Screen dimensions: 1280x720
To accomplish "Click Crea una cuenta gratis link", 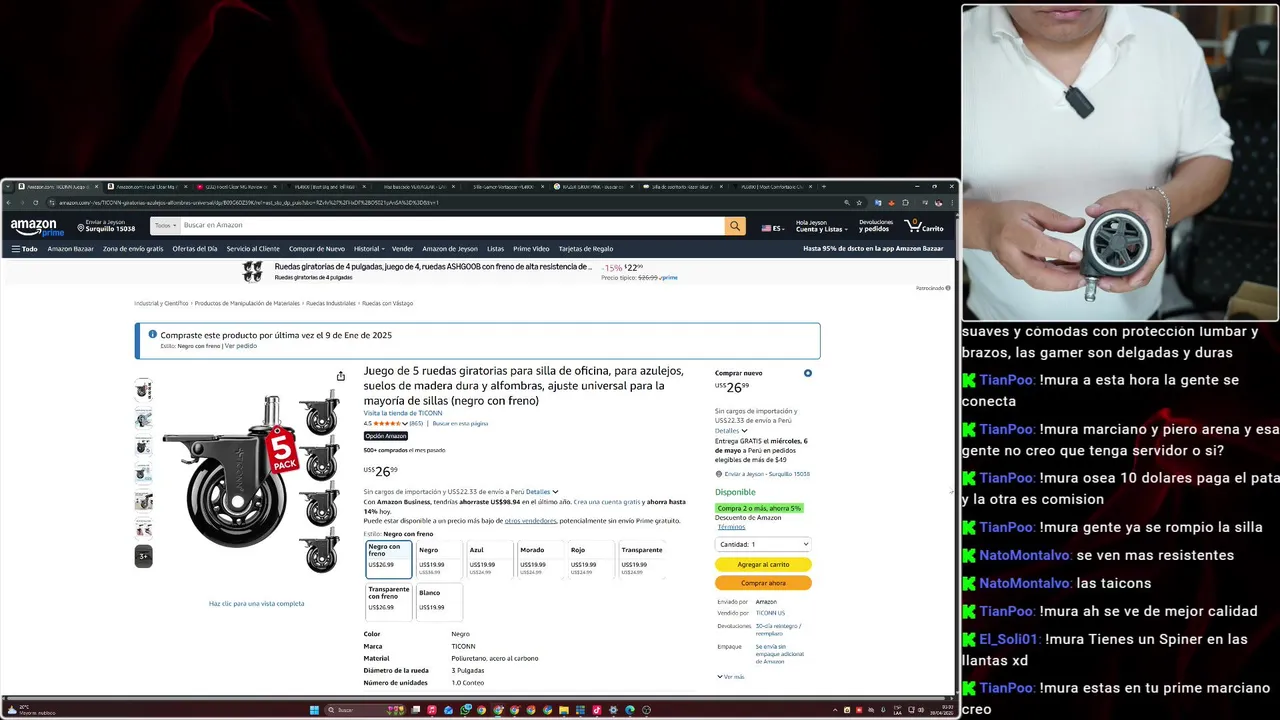I will 607,502.
